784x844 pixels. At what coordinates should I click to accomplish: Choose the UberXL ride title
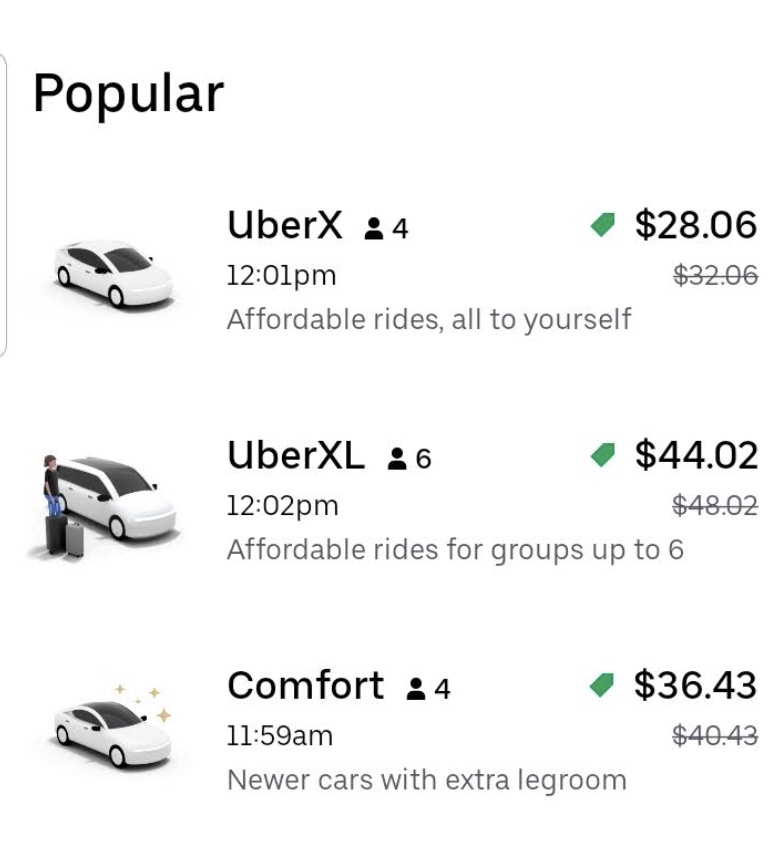point(296,456)
